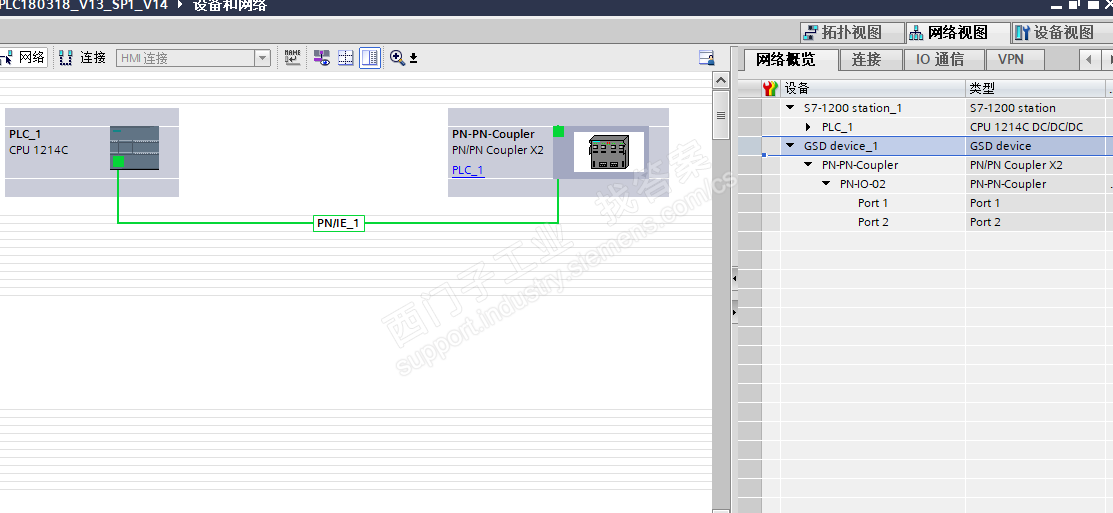Click the upper splitter collapse arrow

click(x=734, y=279)
